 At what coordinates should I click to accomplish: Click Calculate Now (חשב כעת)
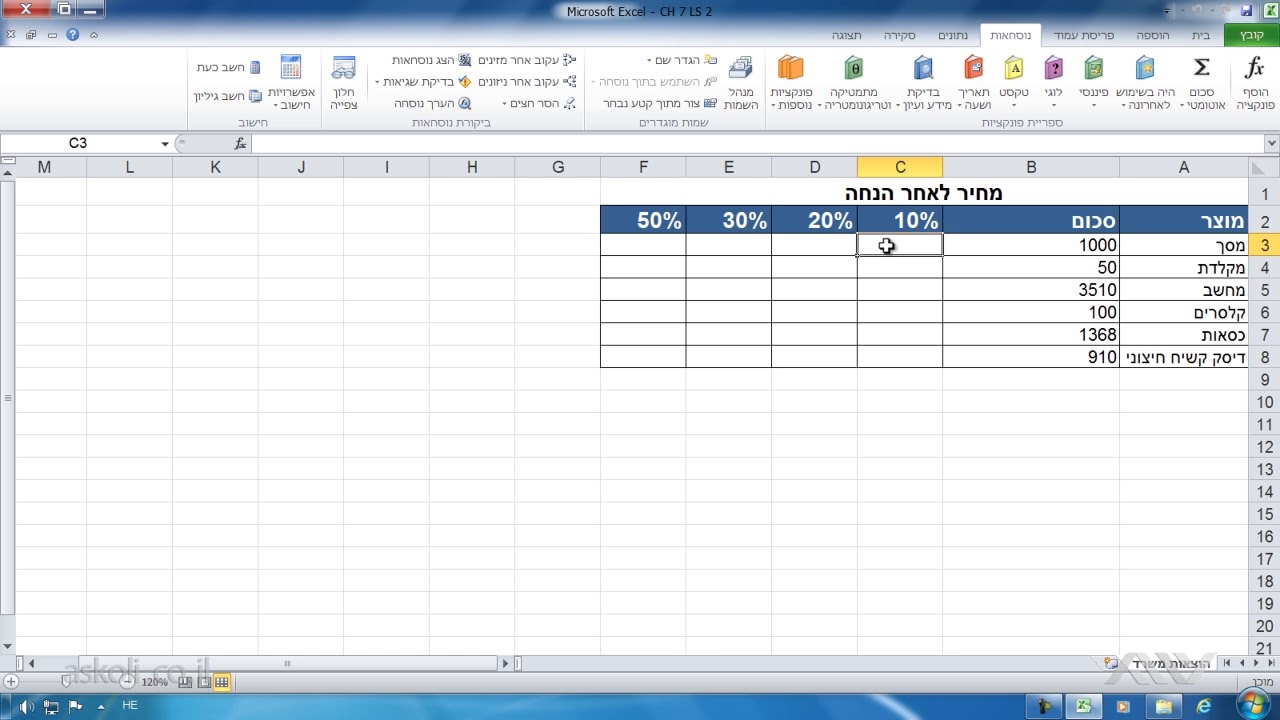point(228,67)
